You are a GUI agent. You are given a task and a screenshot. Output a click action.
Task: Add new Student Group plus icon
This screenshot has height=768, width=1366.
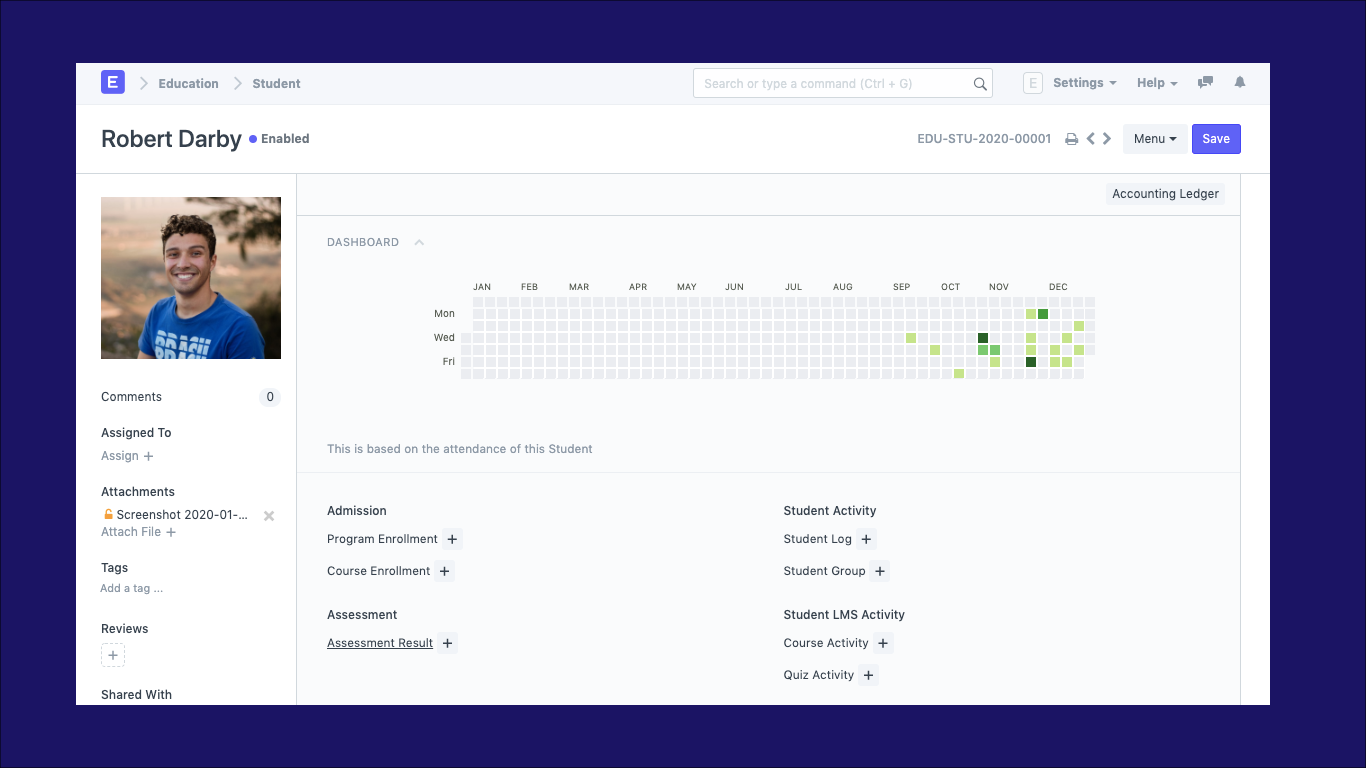coord(880,571)
